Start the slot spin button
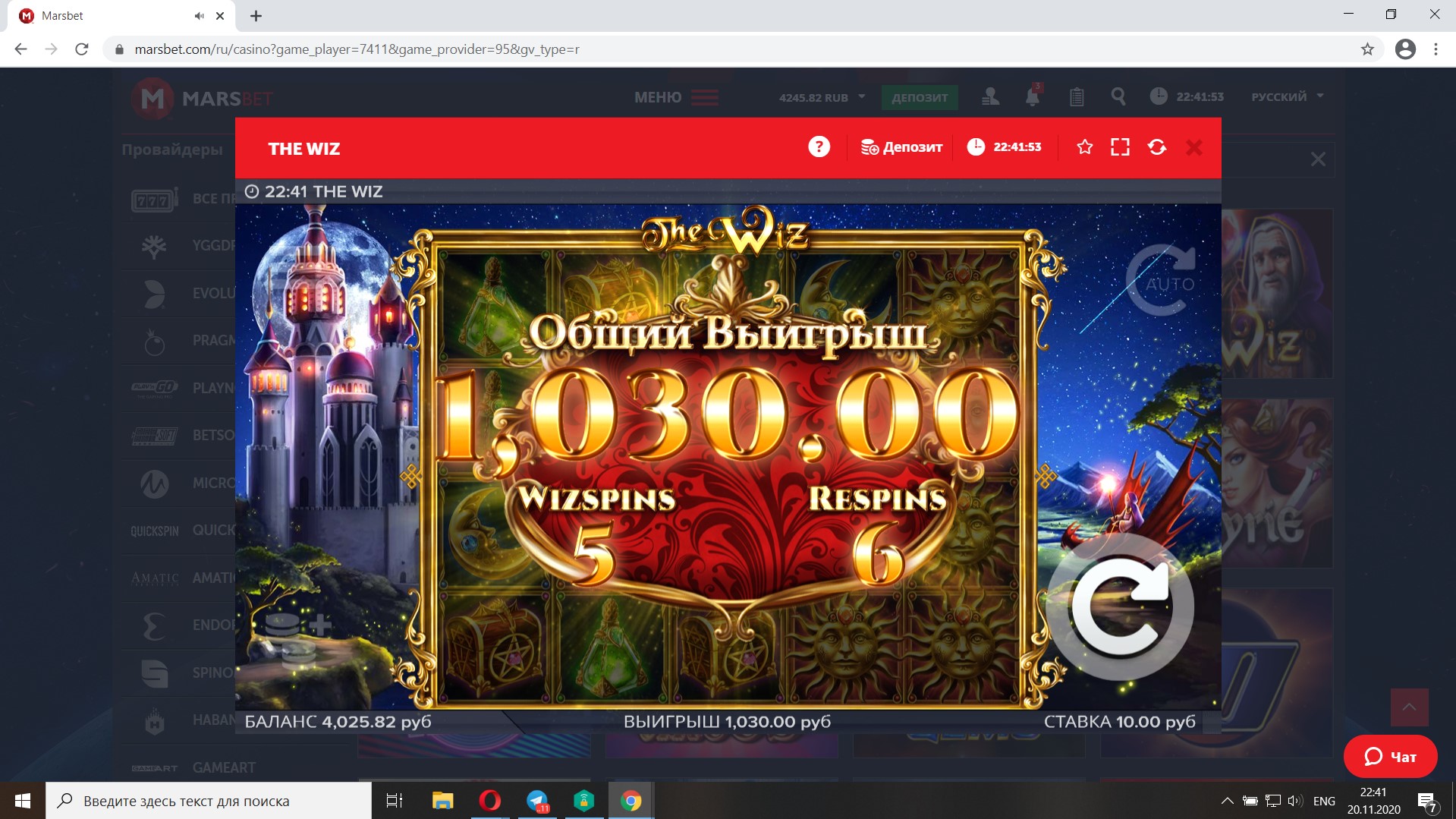The width and height of the screenshot is (1456, 819). coord(1120,606)
